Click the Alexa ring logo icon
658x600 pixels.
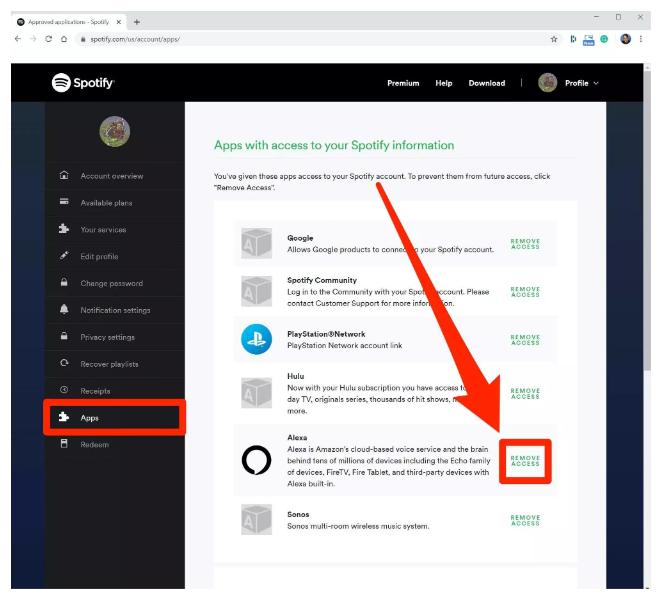(x=256, y=460)
